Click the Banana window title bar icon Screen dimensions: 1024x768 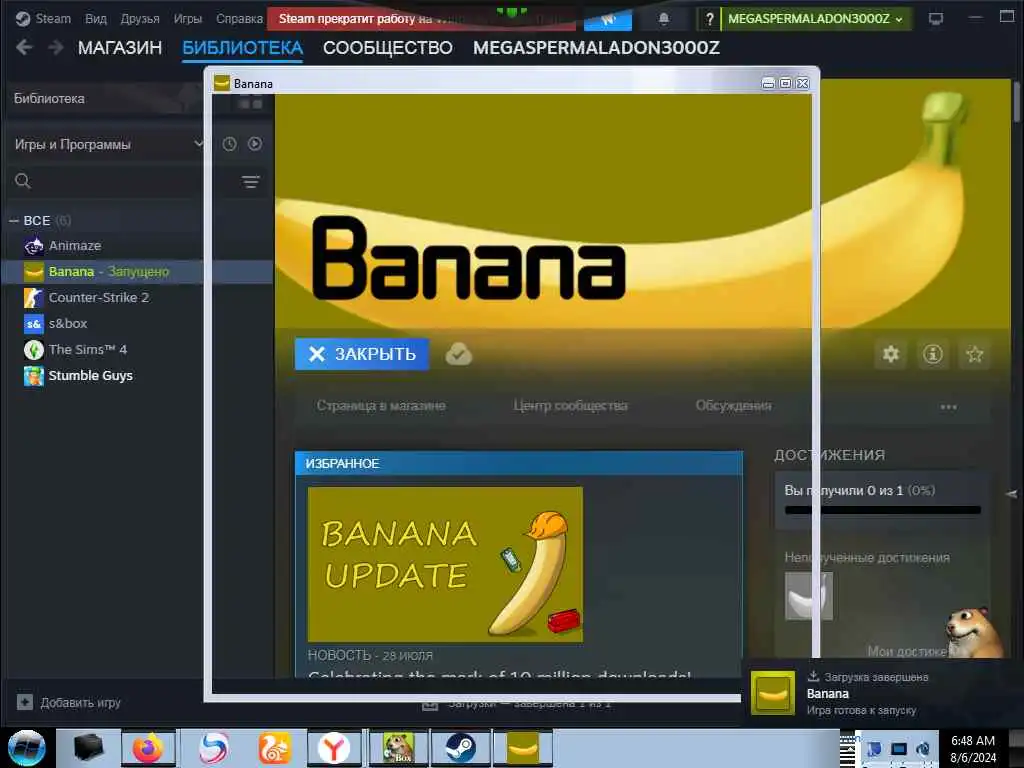click(222, 84)
